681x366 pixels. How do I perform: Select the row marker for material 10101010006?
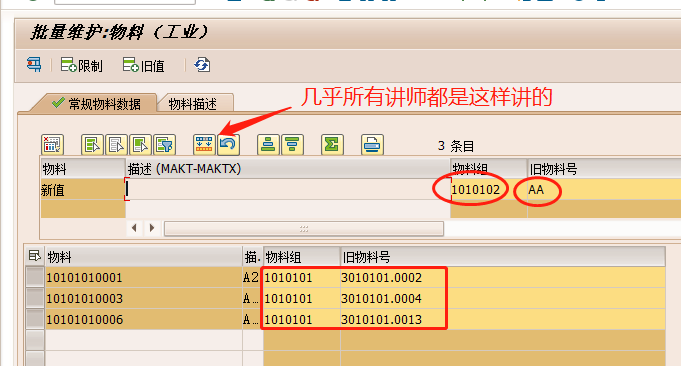[x=35, y=319]
